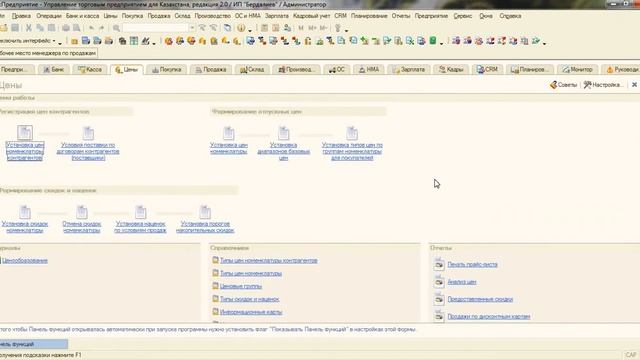Image resolution: width=640 pixels, height=360 pixels.
Task: Click document icon above Установка диапазонов базовых цен
Action: point(284,133)
